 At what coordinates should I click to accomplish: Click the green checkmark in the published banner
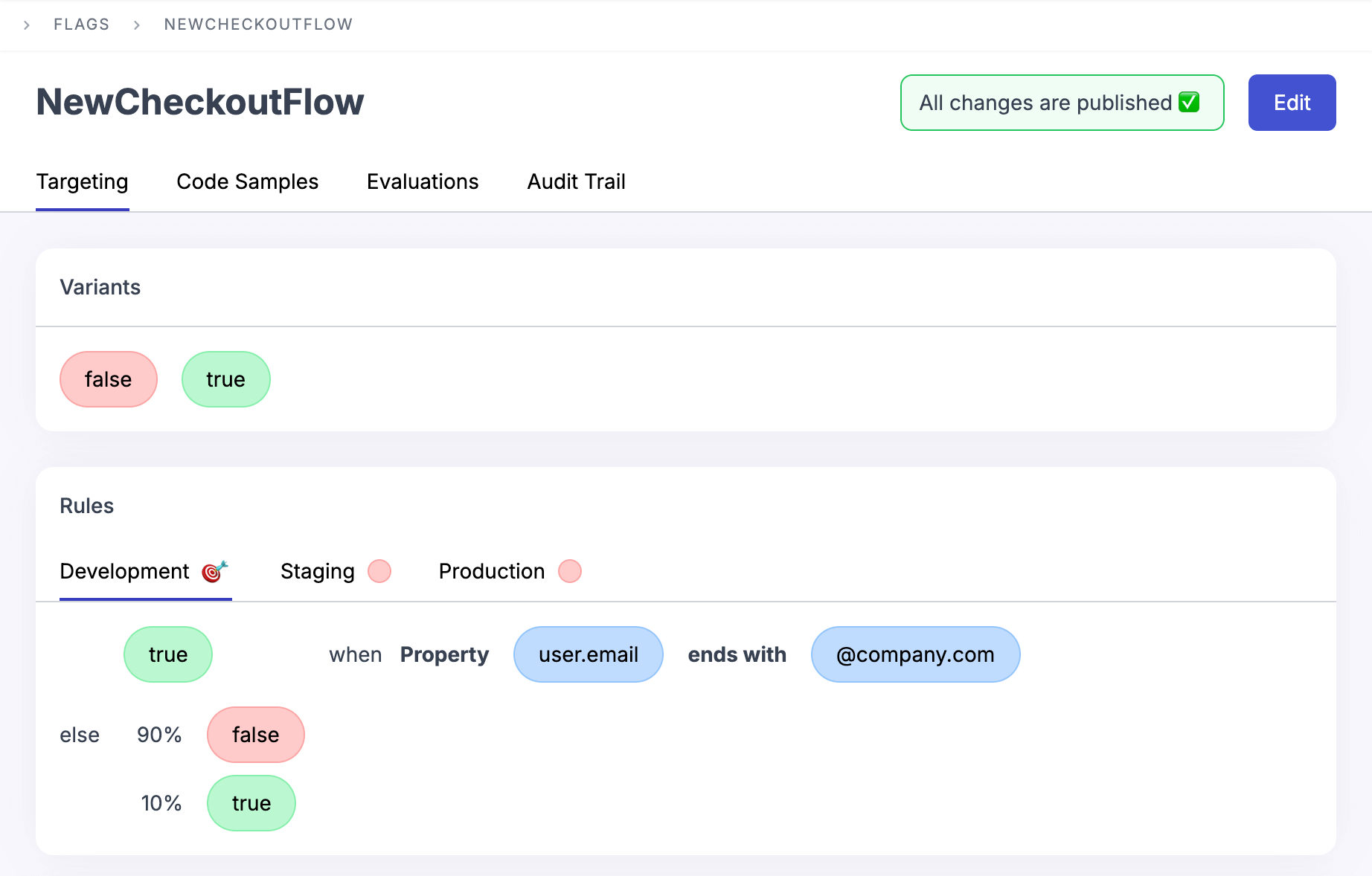coord(1188,103)
